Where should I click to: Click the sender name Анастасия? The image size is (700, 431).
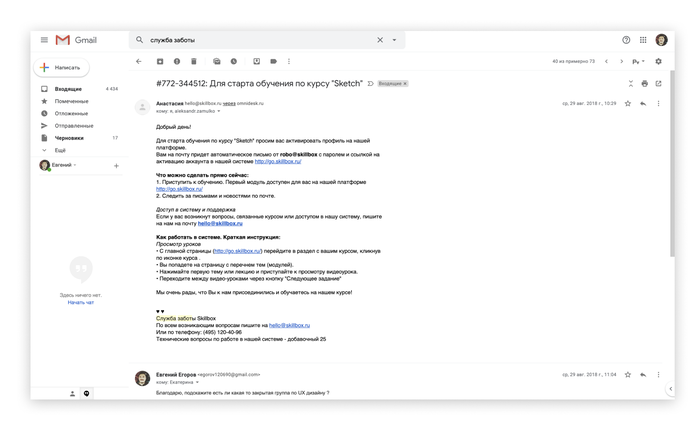pos(169,103)
